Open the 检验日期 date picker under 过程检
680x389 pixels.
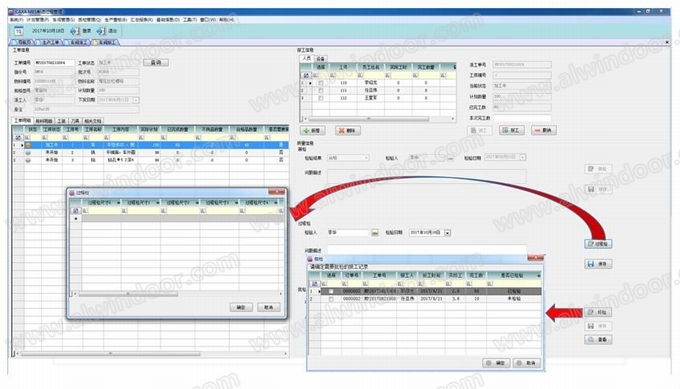[x=448, y=233]
